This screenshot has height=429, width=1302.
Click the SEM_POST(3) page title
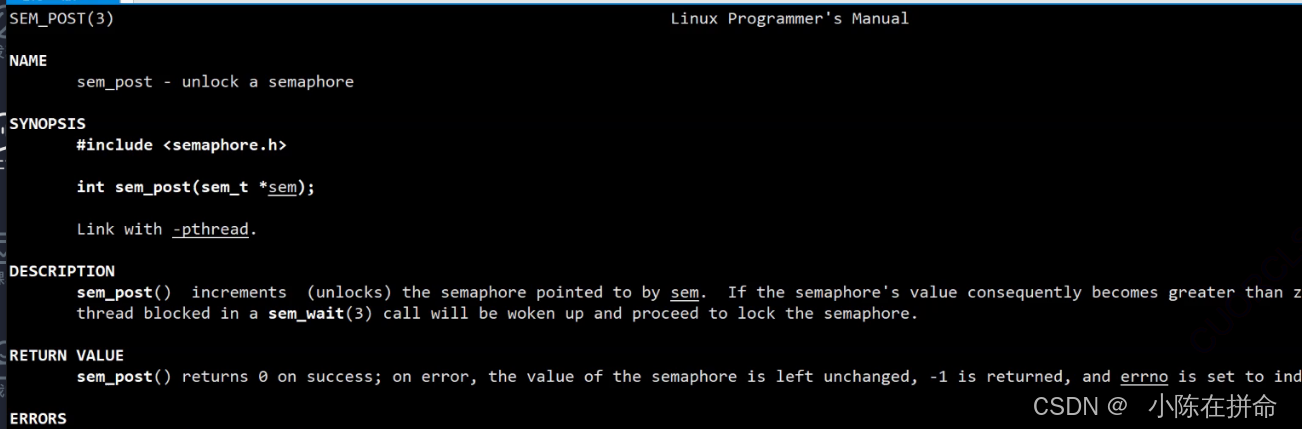[61, 18]
